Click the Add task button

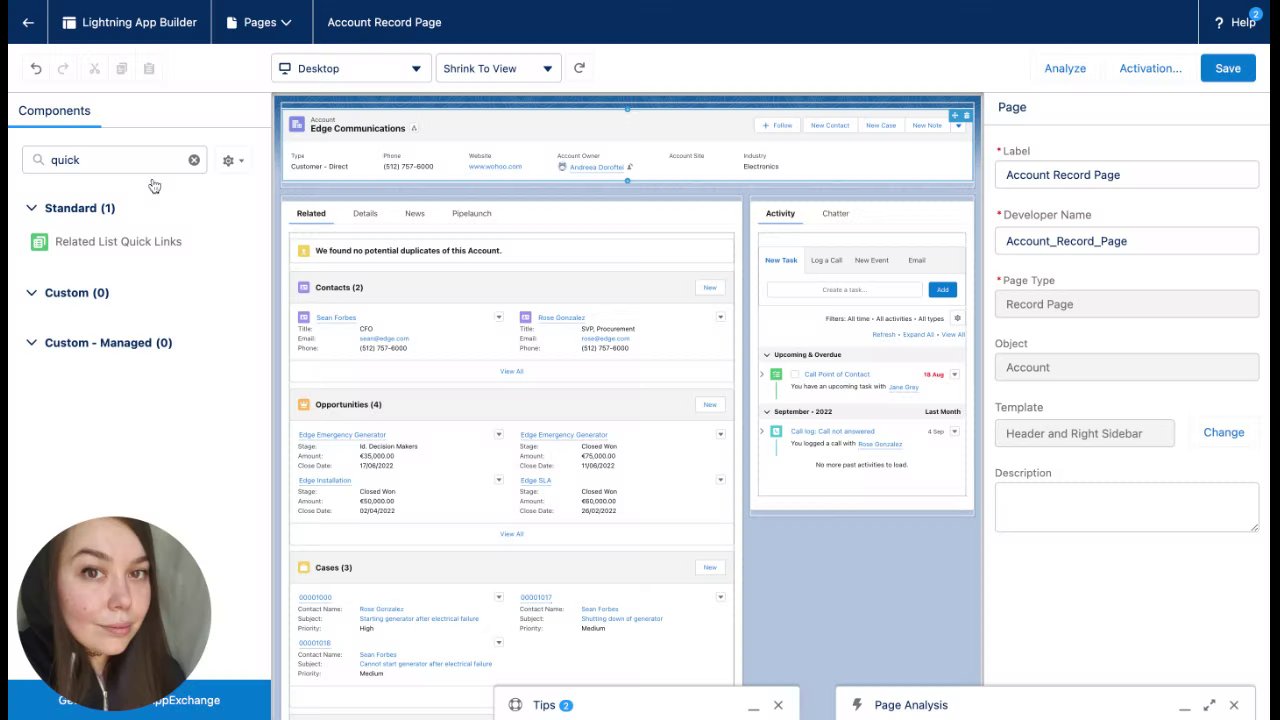(x=942, y=289)
